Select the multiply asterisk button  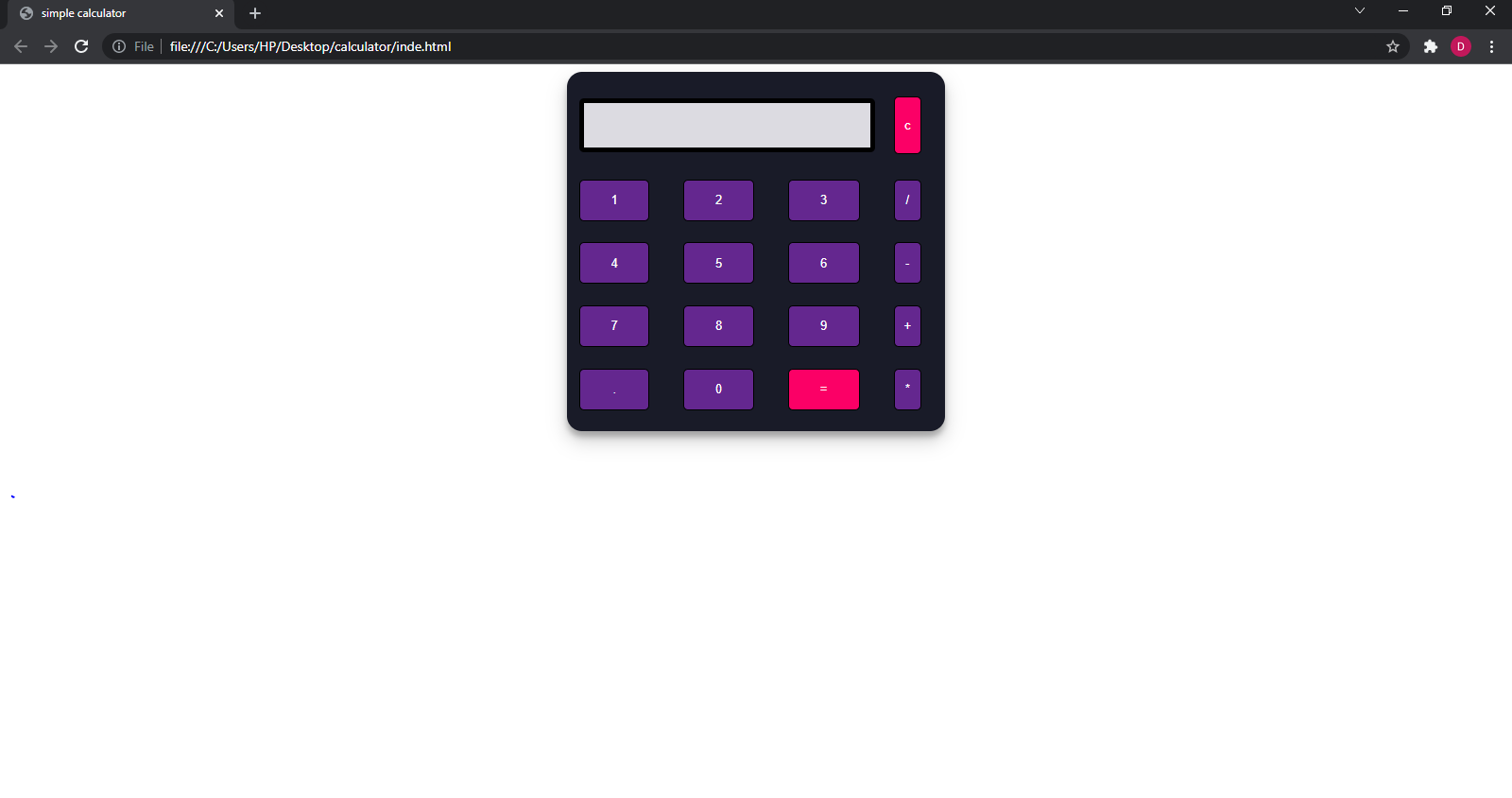[x=907, y=390]
